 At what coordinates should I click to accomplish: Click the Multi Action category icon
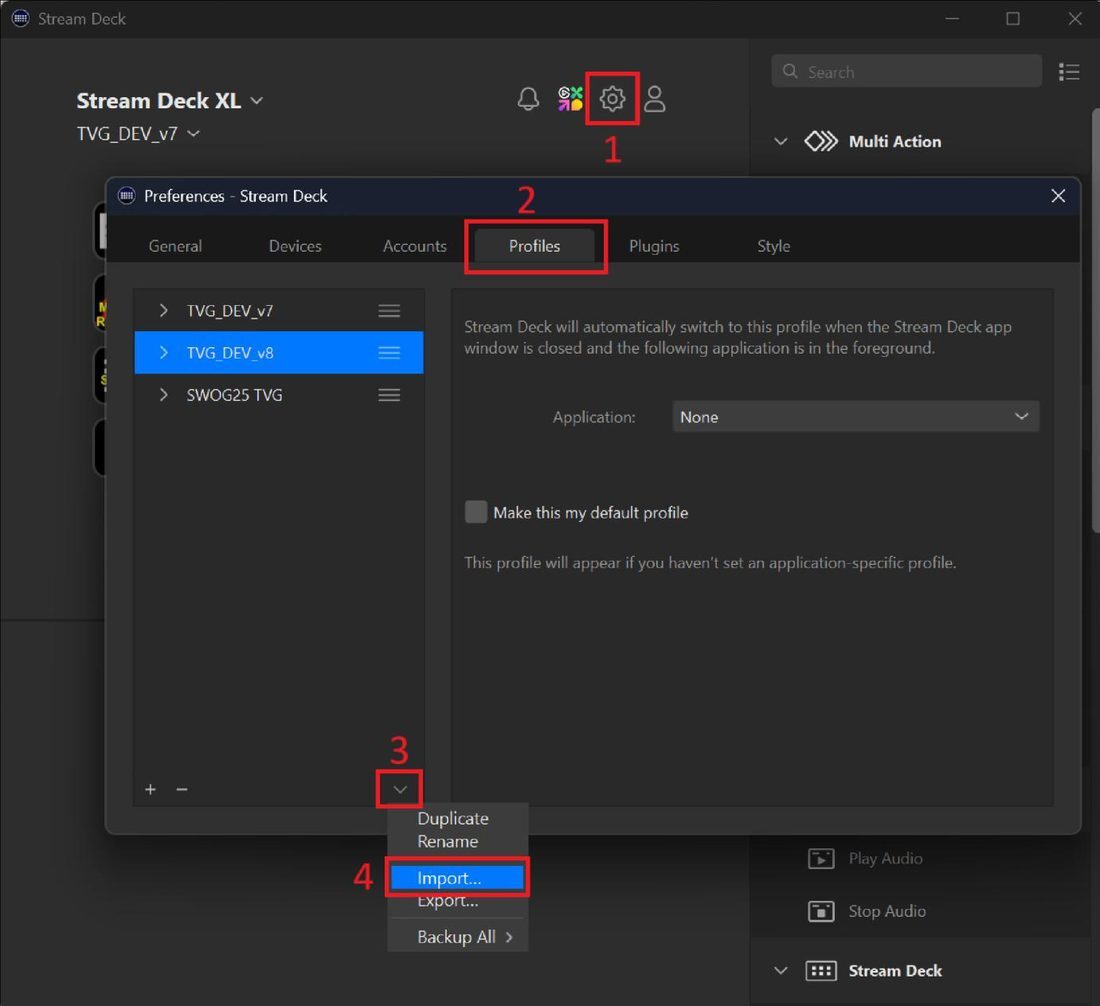821,142
